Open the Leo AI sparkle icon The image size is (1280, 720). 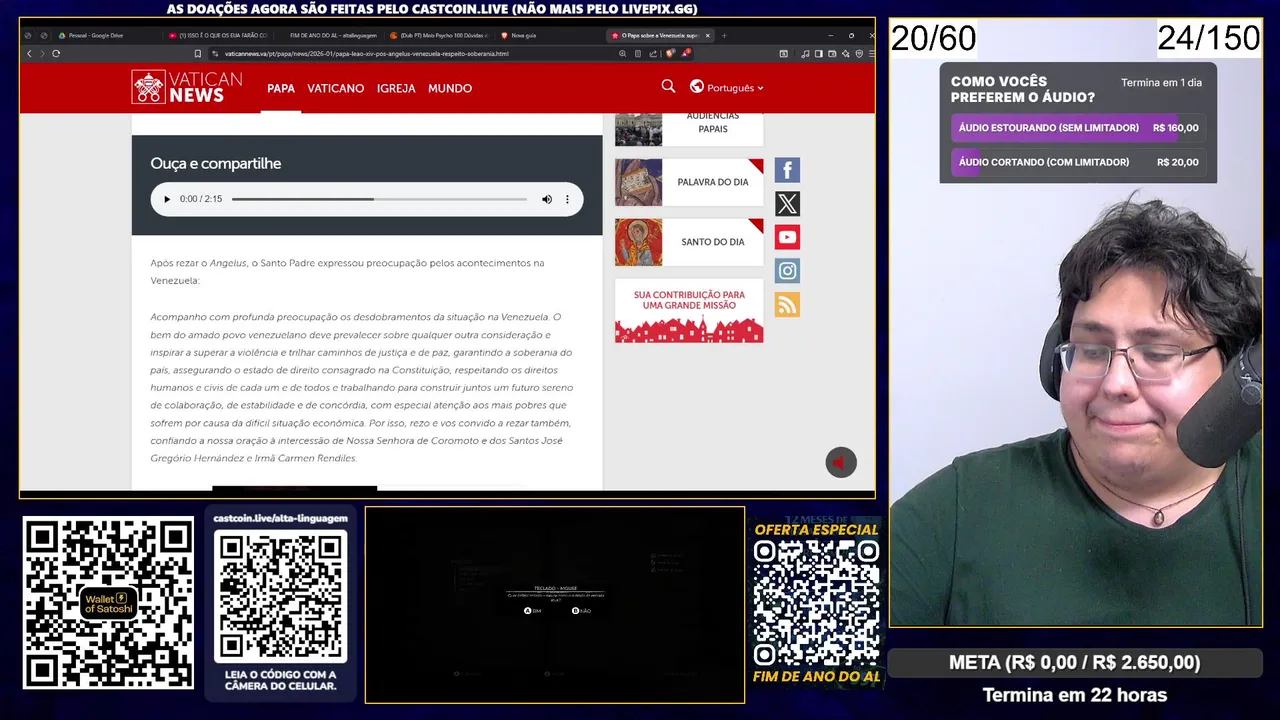point(845,53)
